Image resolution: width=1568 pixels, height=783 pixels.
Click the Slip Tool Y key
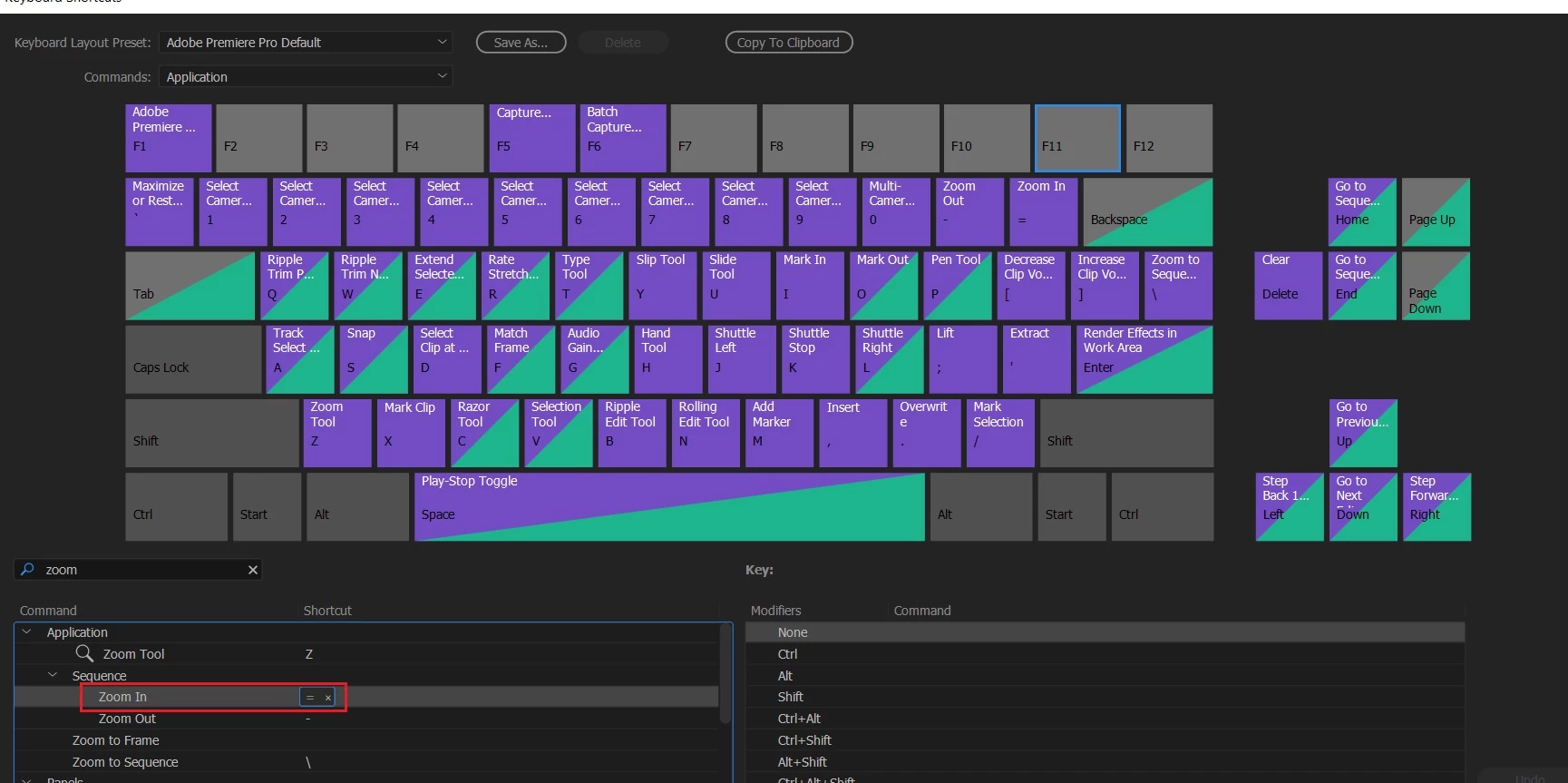point(663,286)
